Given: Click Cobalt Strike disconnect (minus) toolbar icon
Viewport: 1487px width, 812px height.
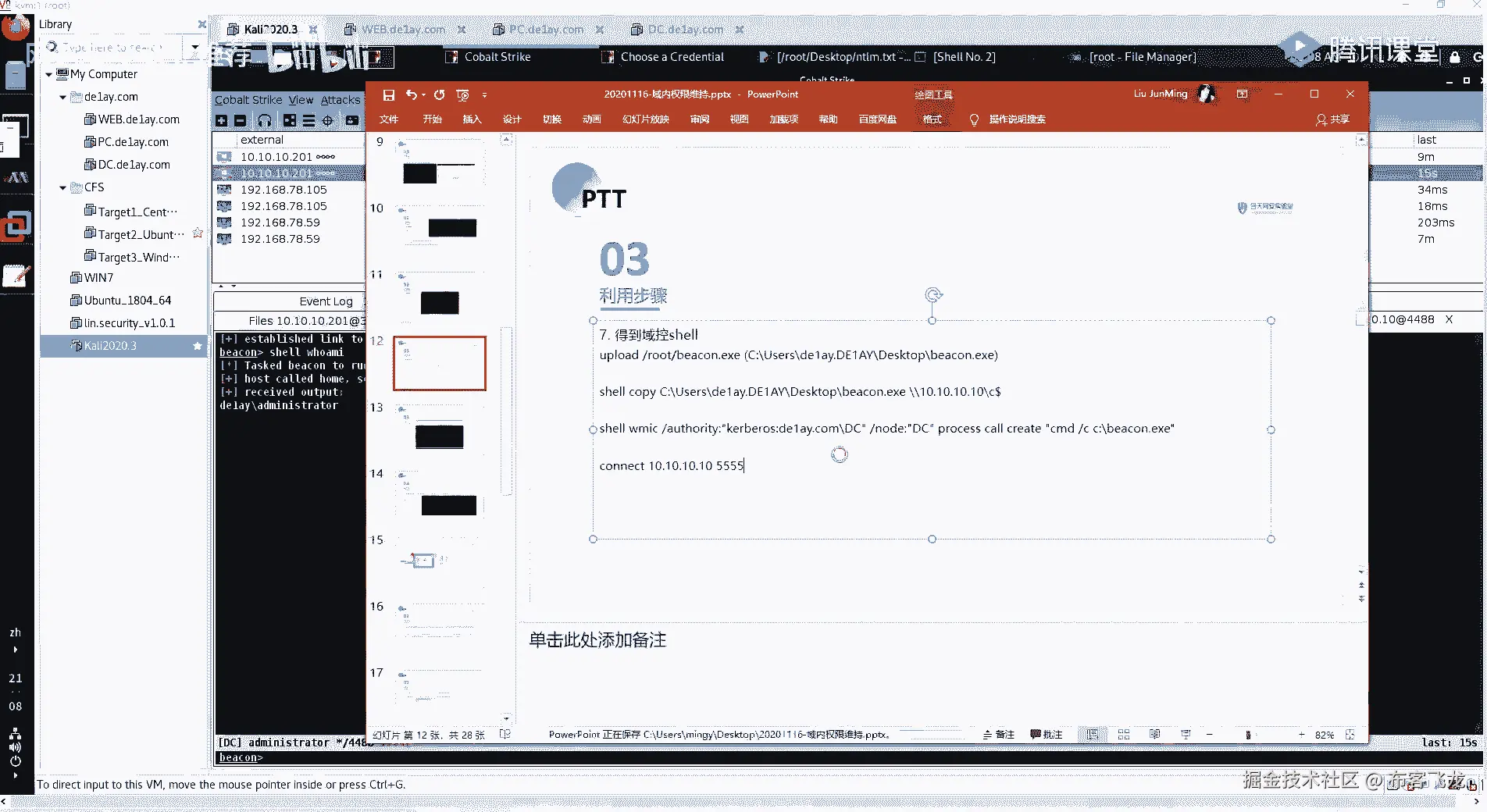Looking at the screenshot, I should 240,120.
